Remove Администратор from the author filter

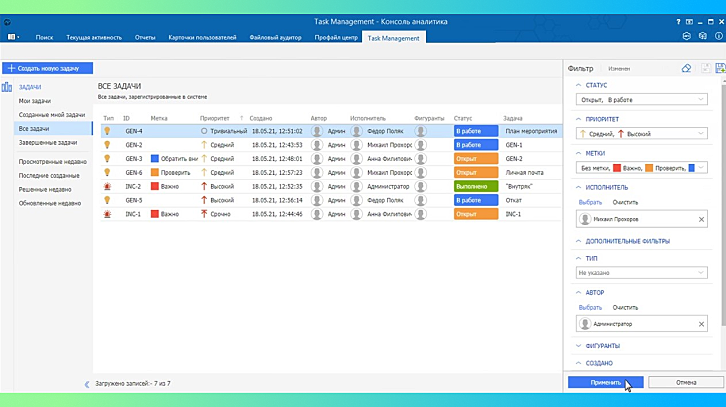[x=701, y=324]
